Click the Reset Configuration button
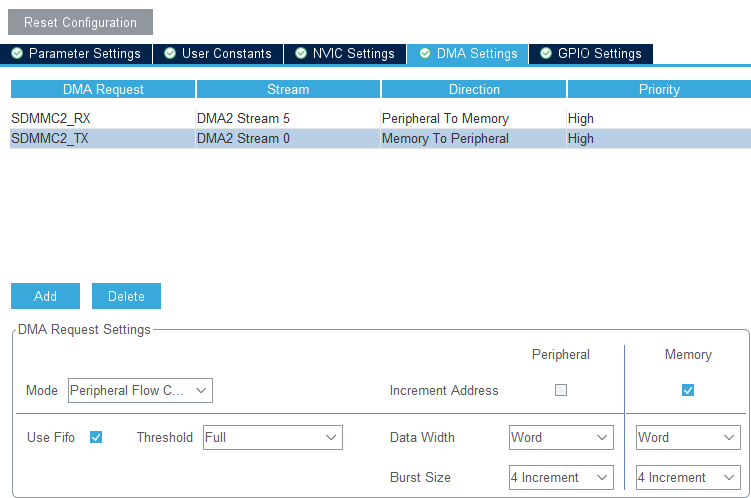This screenshot has width=751, height=498. point(80,22)
